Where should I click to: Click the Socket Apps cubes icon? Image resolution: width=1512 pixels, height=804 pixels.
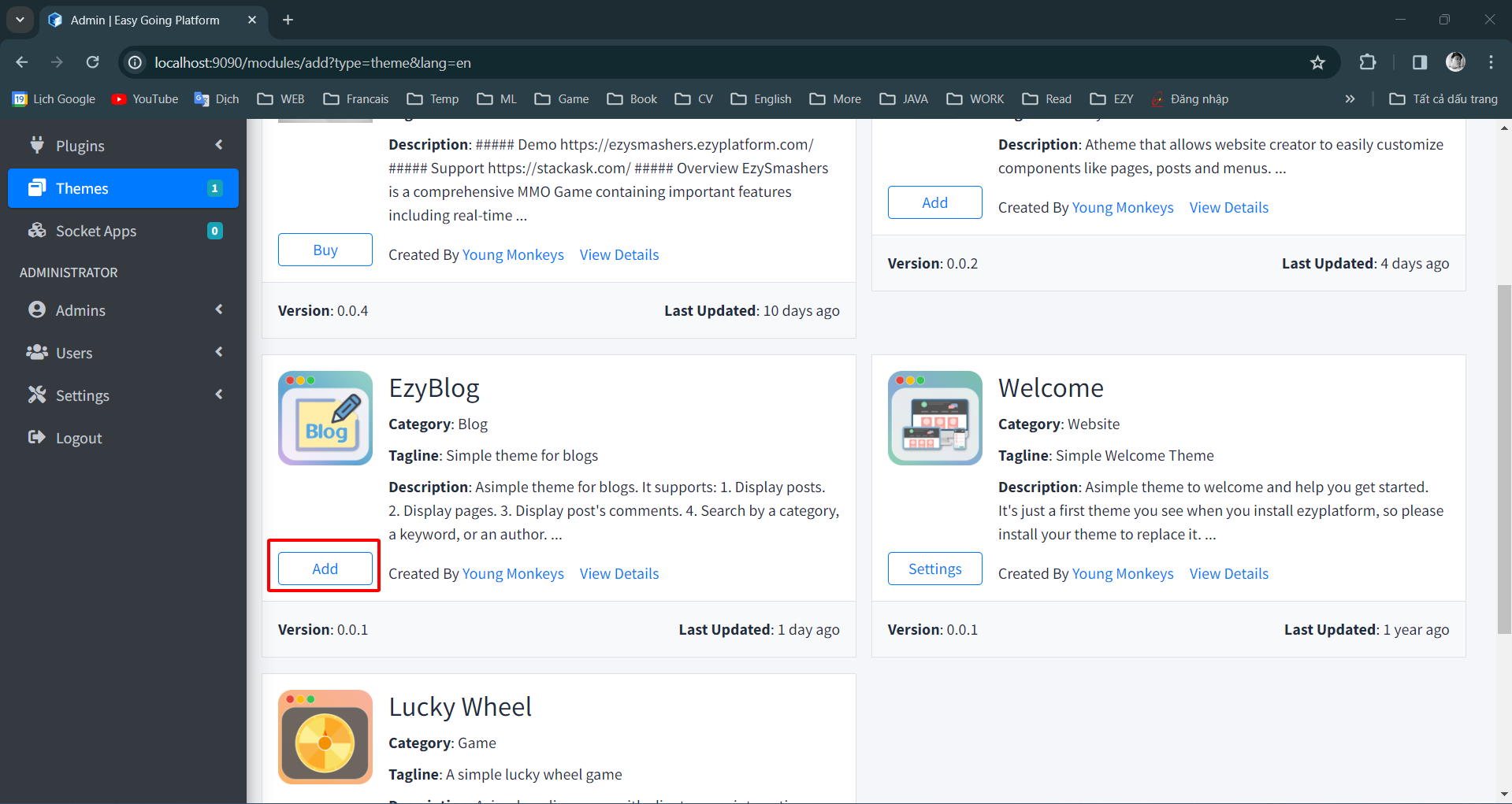(37, 230)
